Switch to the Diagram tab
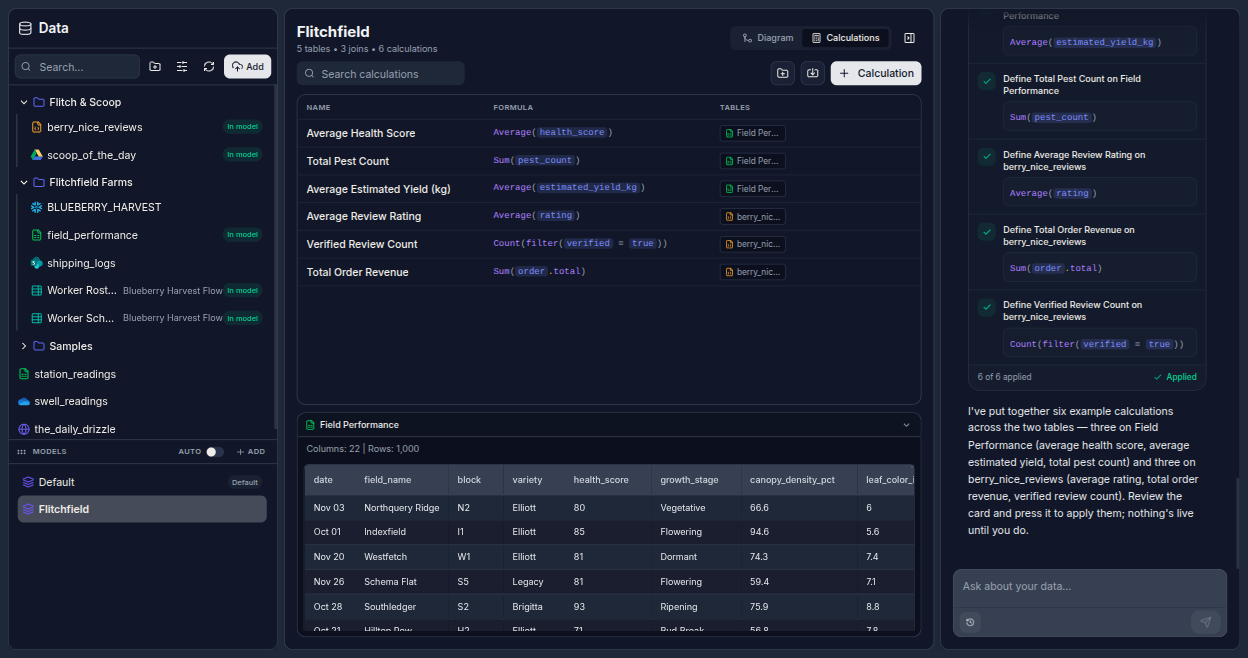Viewport: 1248px width, 658px height. click(x=767, y=38)
